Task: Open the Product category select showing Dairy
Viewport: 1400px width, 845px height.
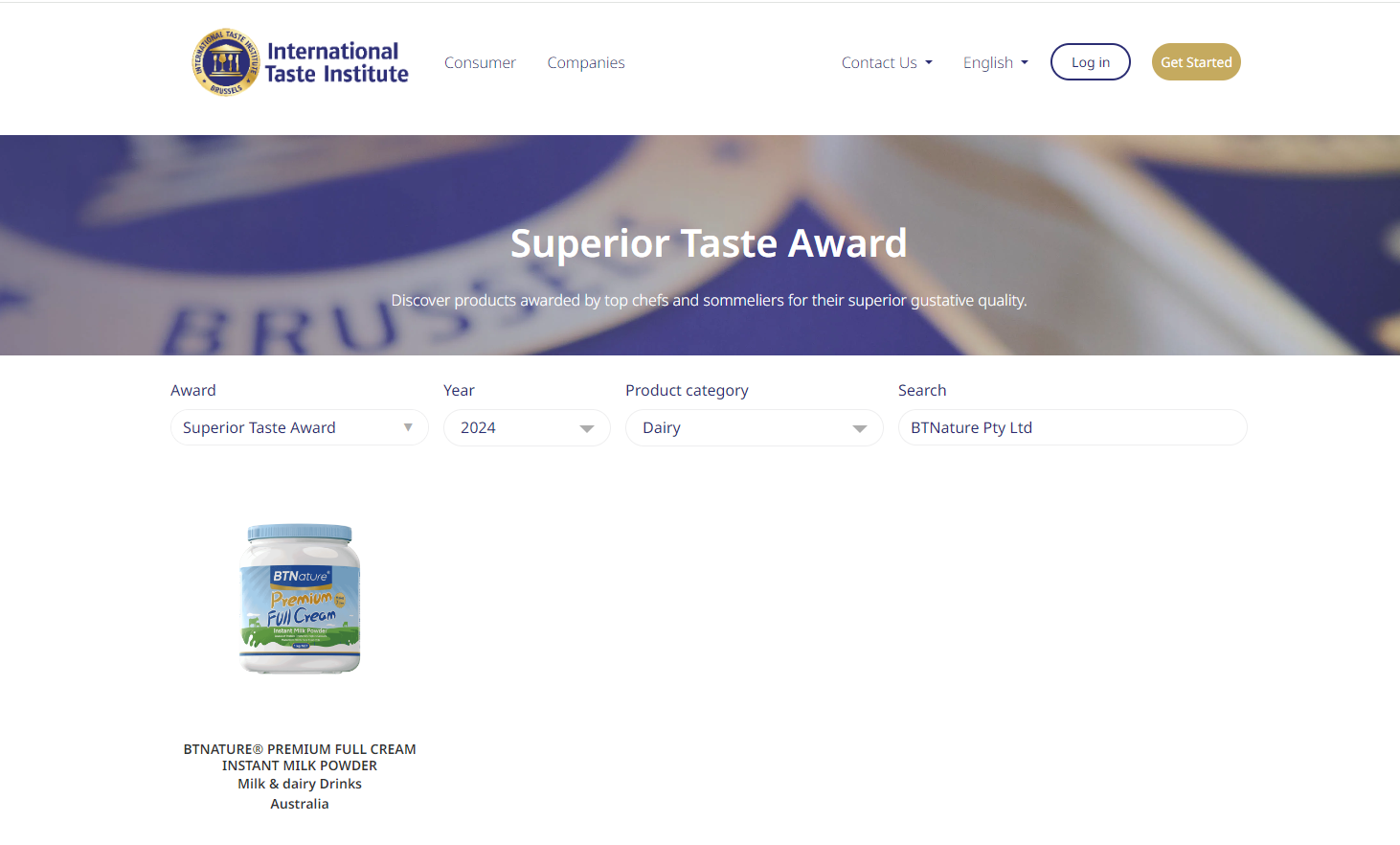Action: [737, 427]
